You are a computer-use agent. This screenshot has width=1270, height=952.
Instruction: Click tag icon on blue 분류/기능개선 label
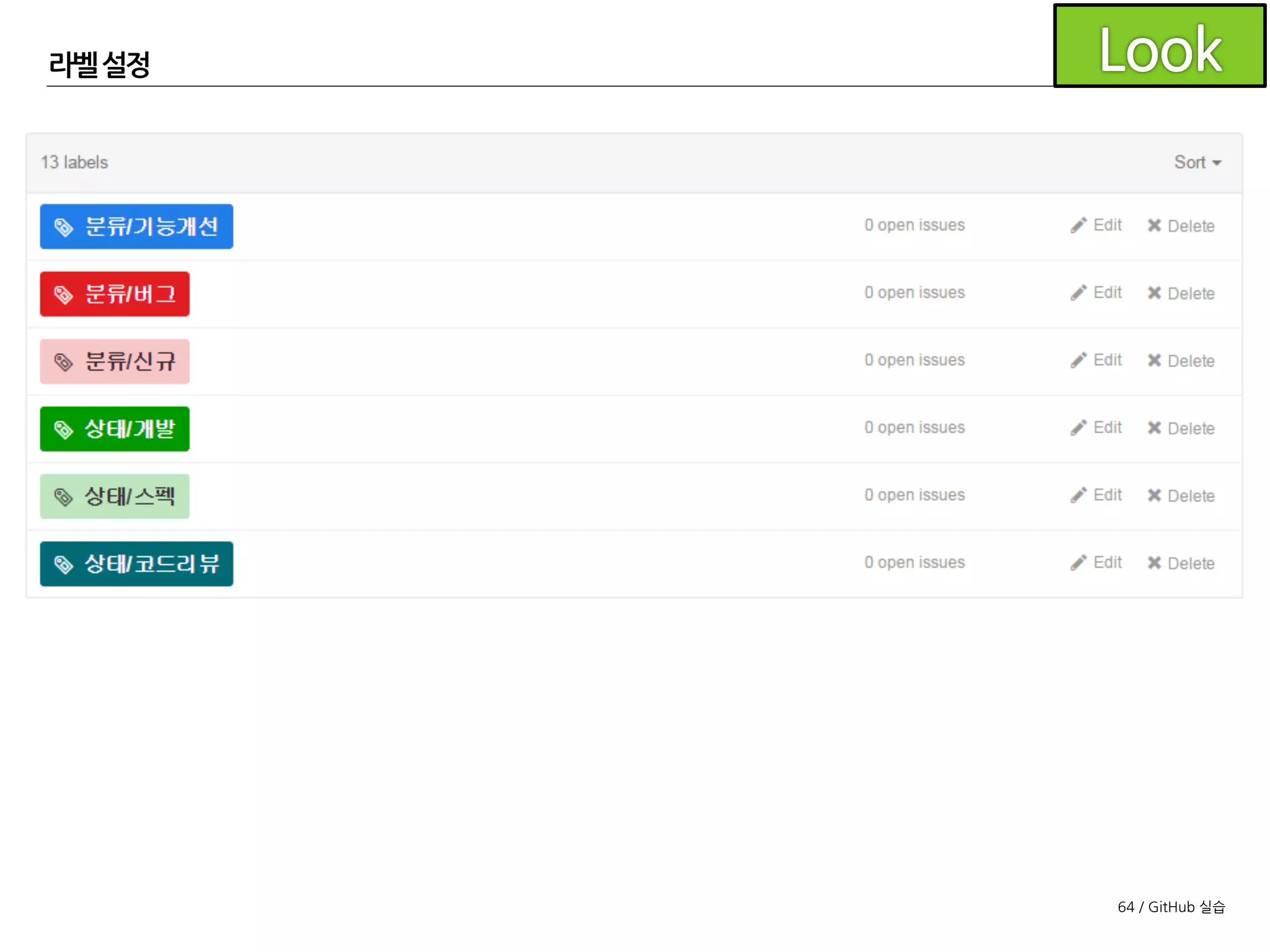coord(63,227)
